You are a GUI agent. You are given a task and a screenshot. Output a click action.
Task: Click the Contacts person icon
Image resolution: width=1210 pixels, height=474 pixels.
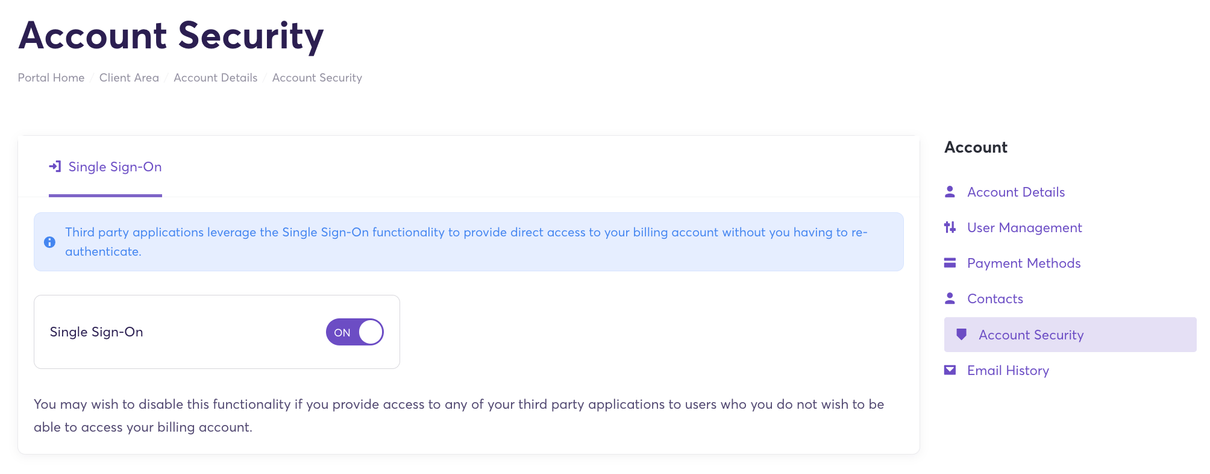pyautogui.click(x=950, y=299)
